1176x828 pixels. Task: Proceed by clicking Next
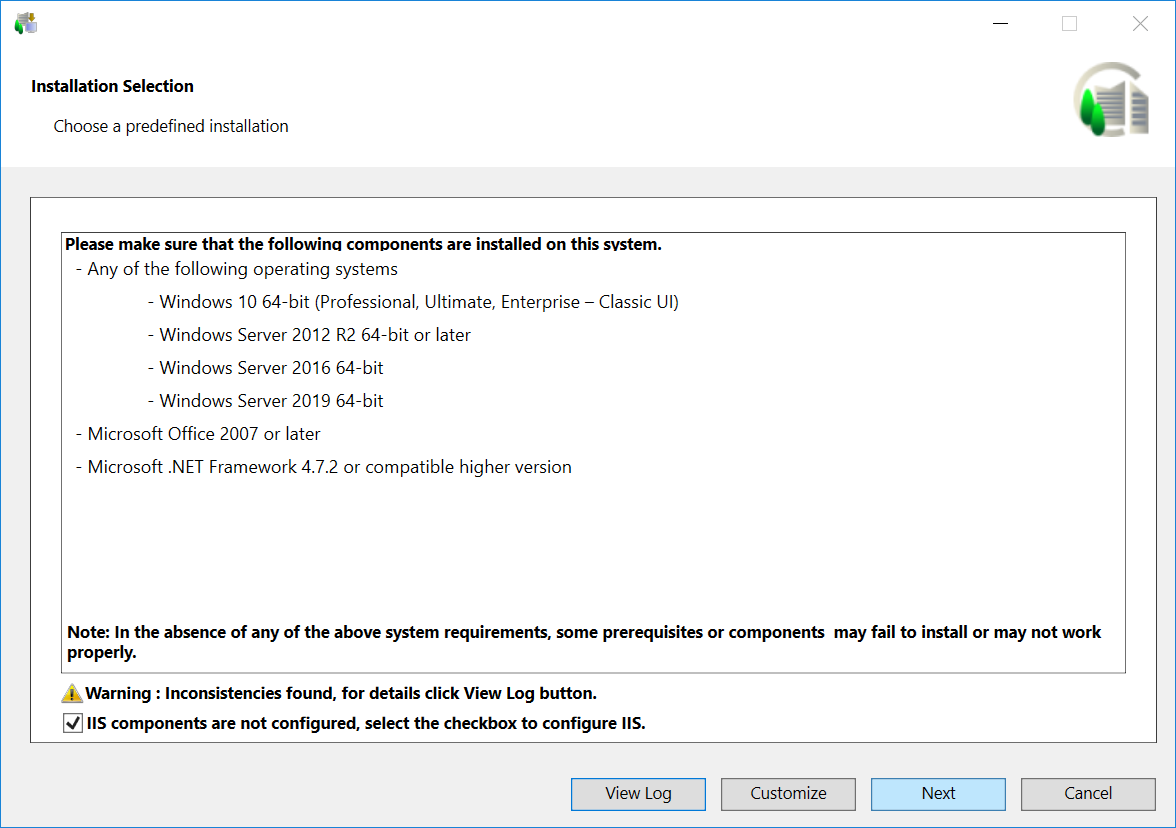pyautogui.click(x=938, y=794)
